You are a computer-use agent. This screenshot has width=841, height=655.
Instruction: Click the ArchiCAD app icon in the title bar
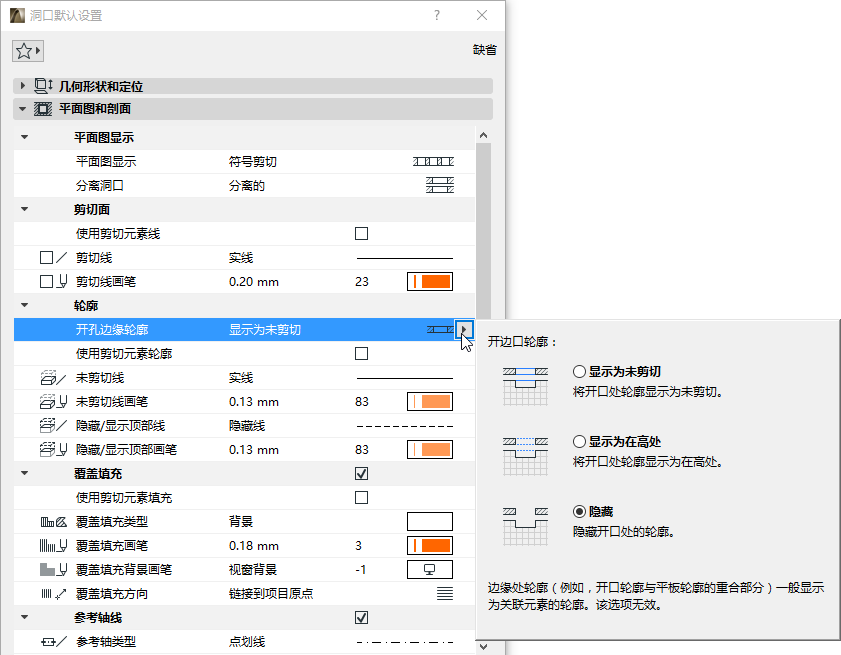click(x=17, y=16)
